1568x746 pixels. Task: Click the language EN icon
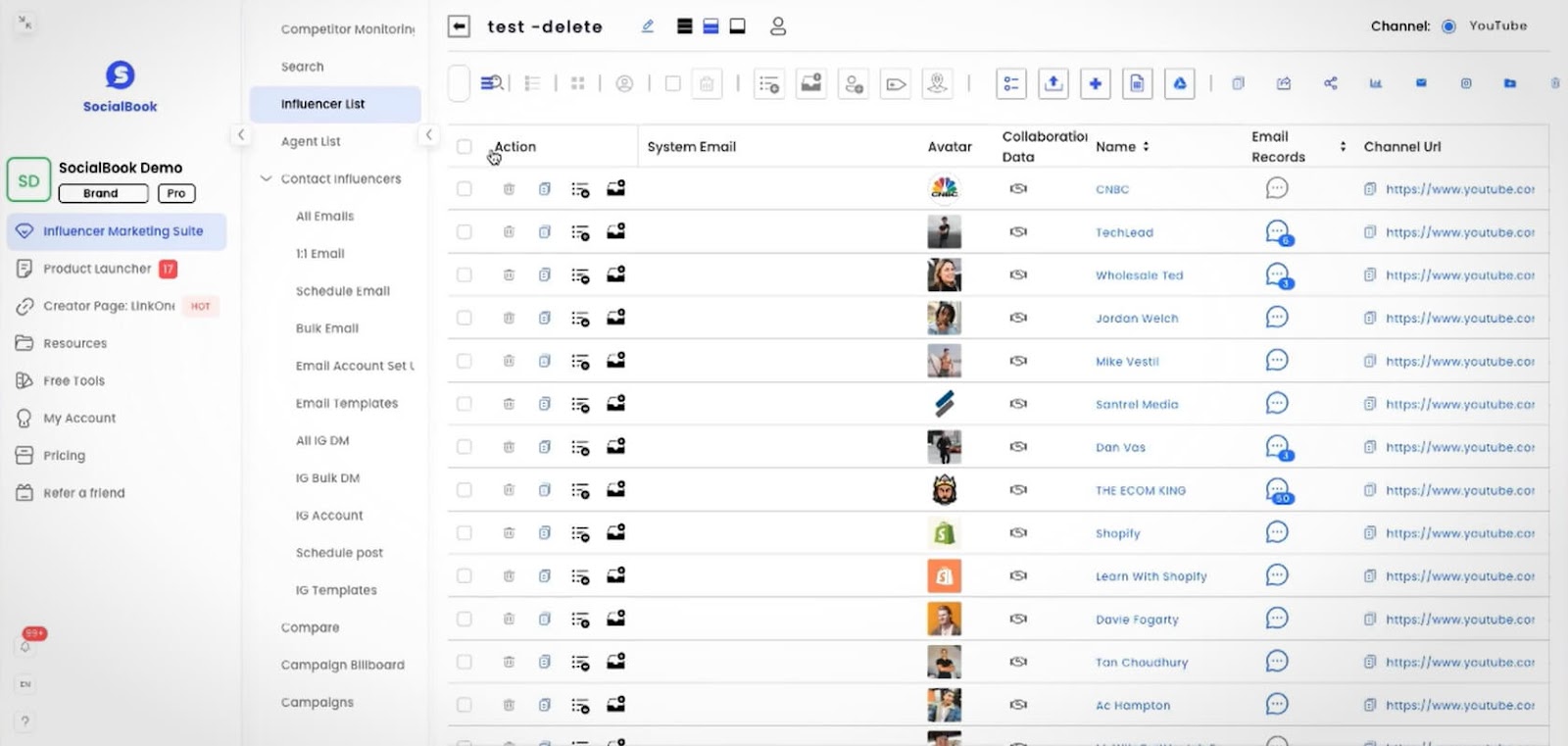[25, 684]
